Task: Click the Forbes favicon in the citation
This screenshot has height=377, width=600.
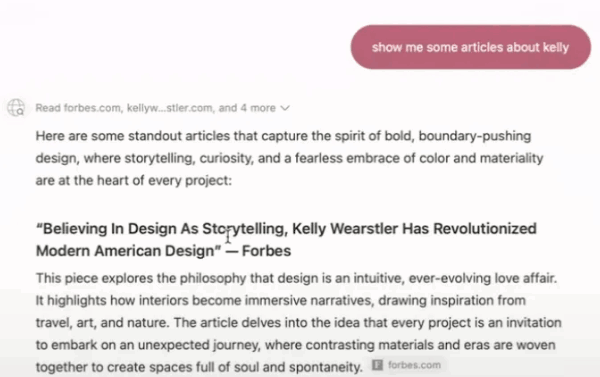Action: point(377,365)
